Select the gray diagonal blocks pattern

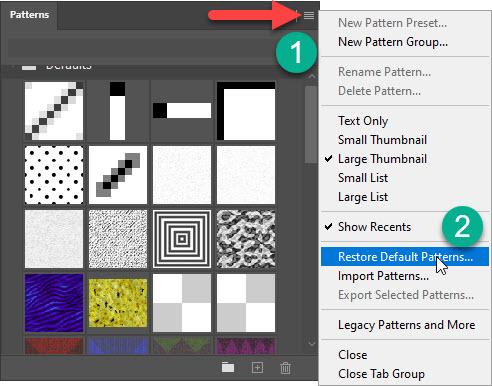(118, 175)
